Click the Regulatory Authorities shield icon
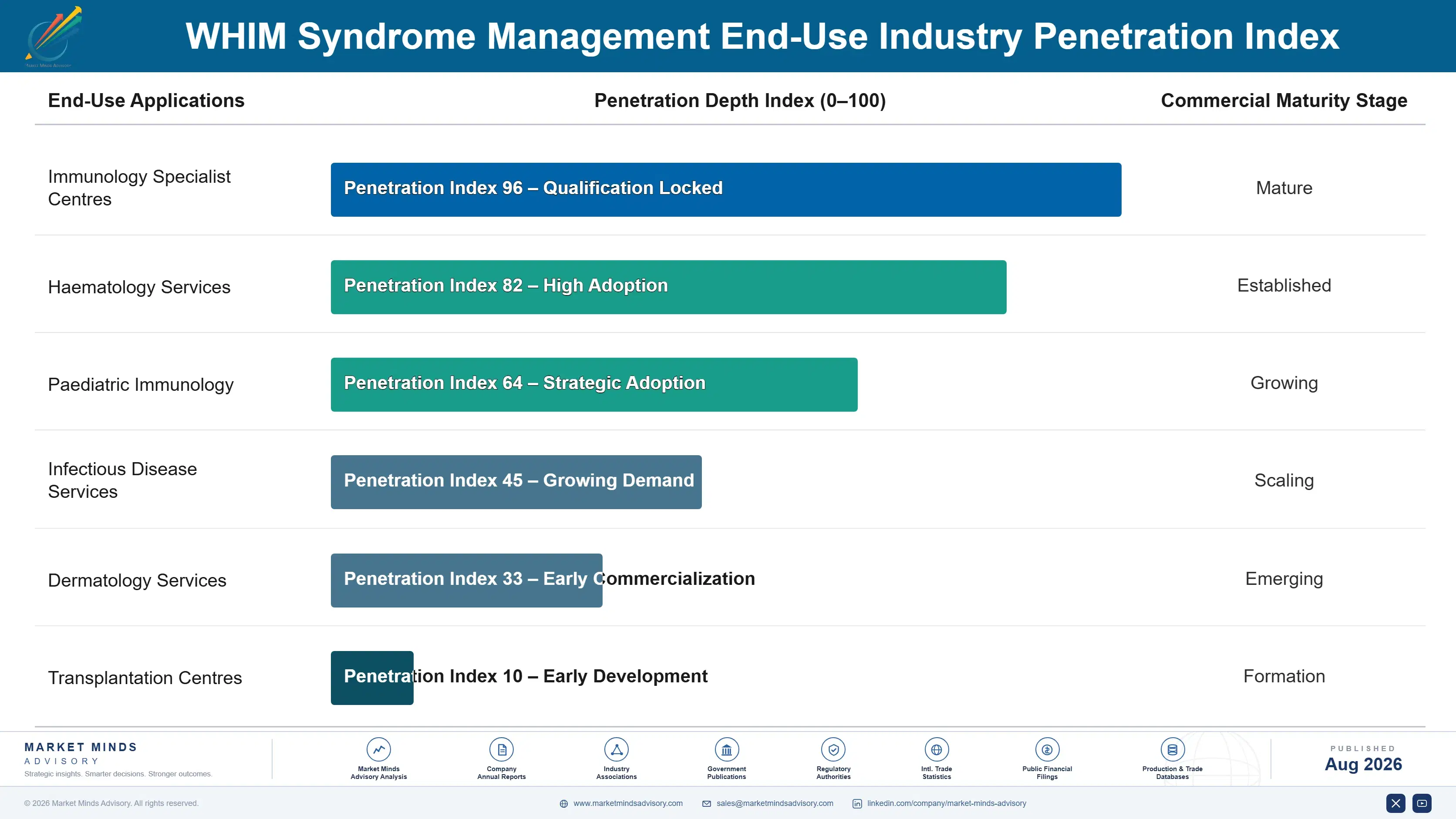Viewport: 1456px width, 819px height. [x=833, y=749]
